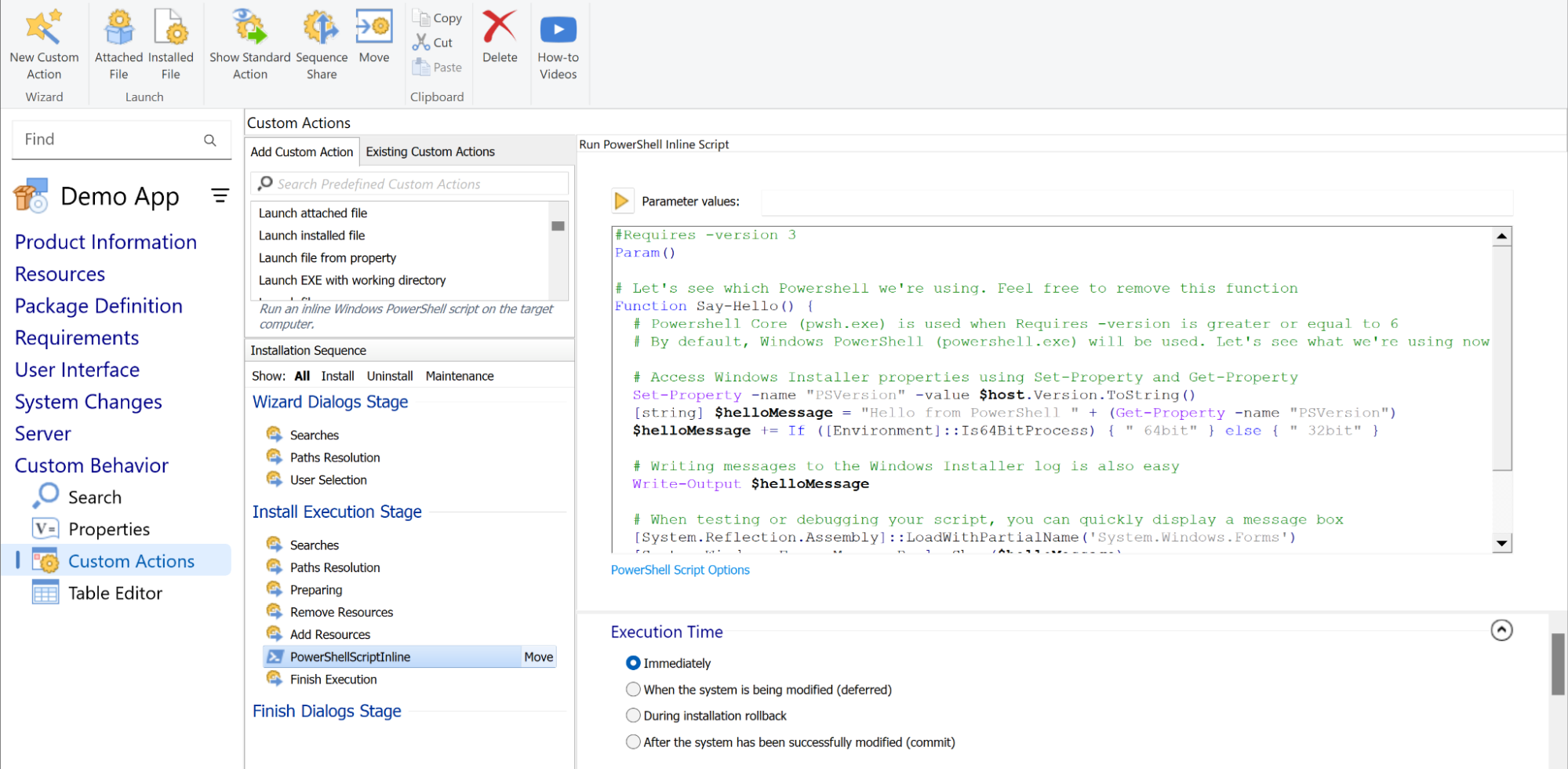Cut the selected custom action
This screenshot has height=769, width=1568.
(x=433, y=42)
